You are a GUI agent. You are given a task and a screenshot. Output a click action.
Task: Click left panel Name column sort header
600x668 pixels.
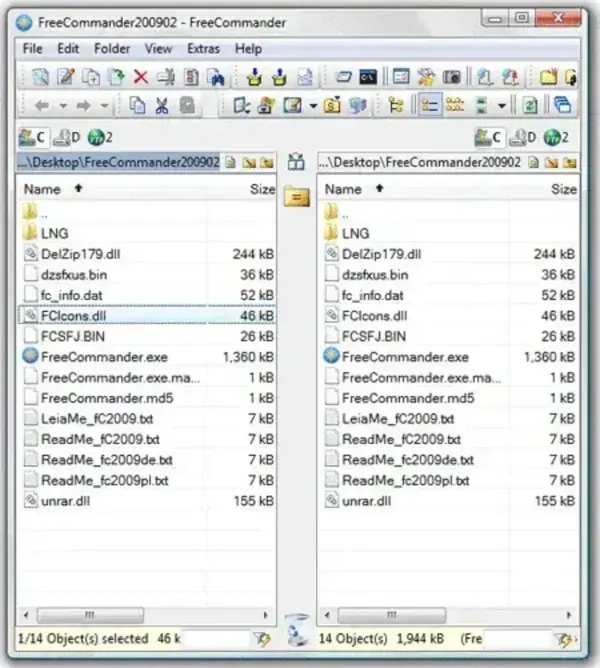click(113, 189)
